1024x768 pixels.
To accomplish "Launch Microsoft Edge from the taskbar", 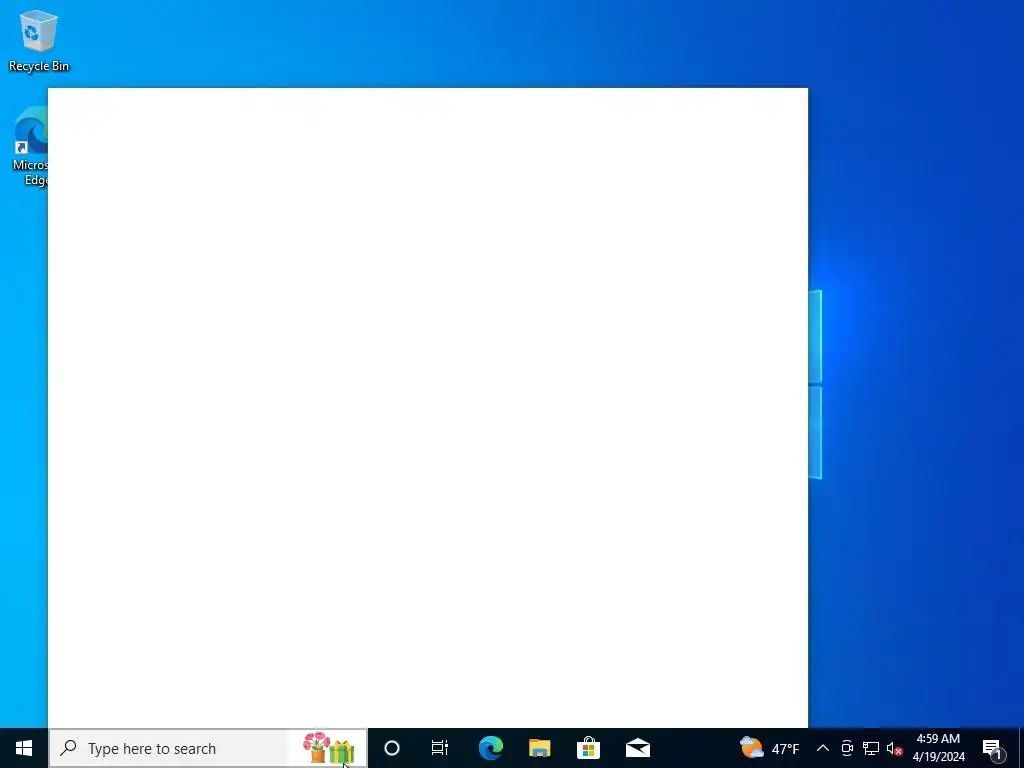I will [490, 748].
